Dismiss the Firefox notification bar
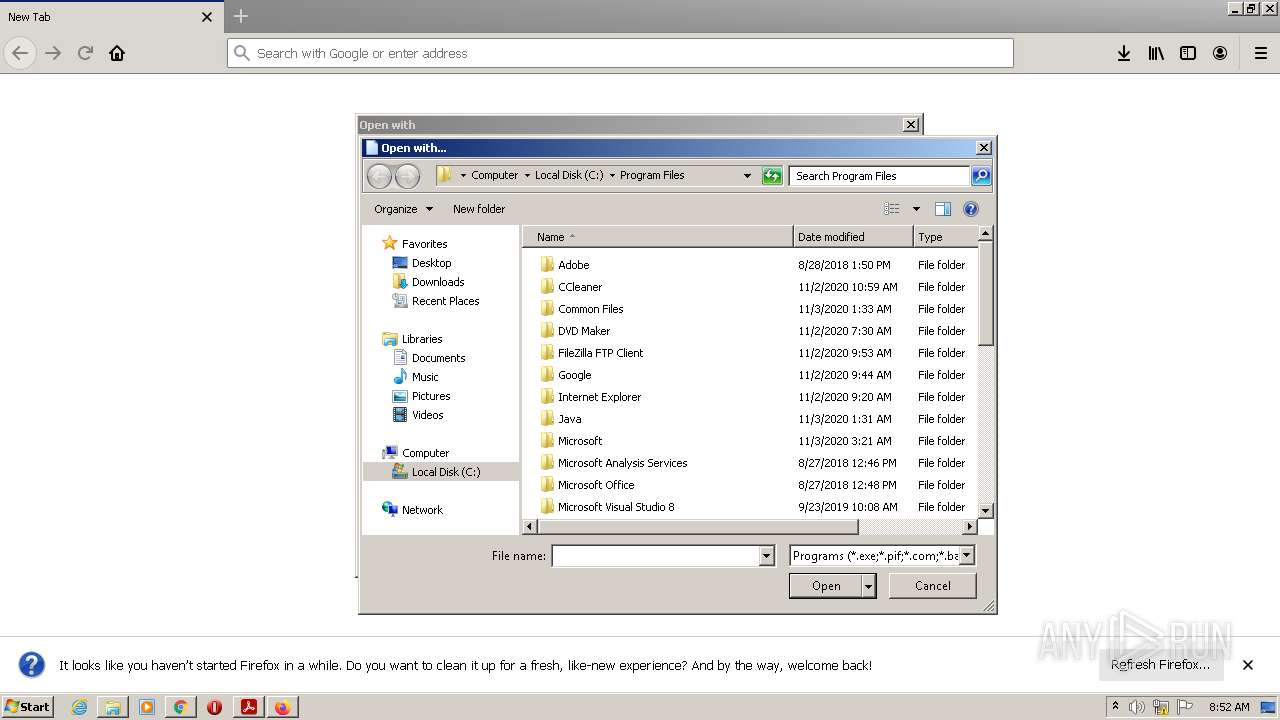This screenshot has height=720, width=1280. [x=1248, y=665]
